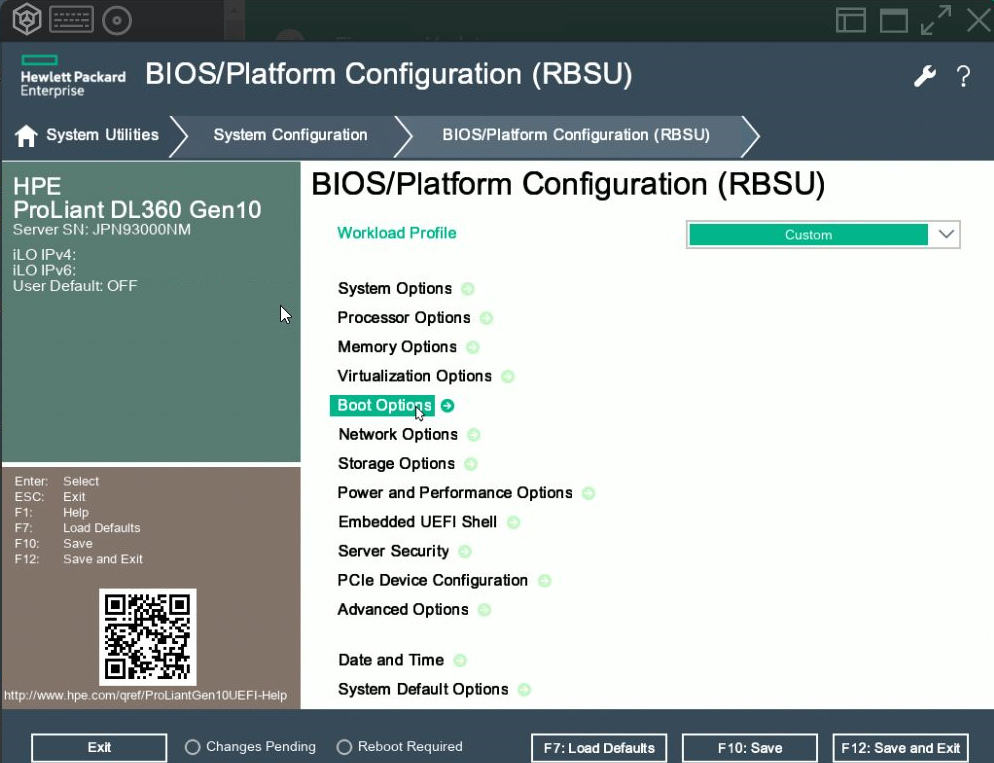Image resolution: width=994 pixels, height=763 pixels.
Task: Go to System Configuration breadcrumb
Action: [290, 135]
